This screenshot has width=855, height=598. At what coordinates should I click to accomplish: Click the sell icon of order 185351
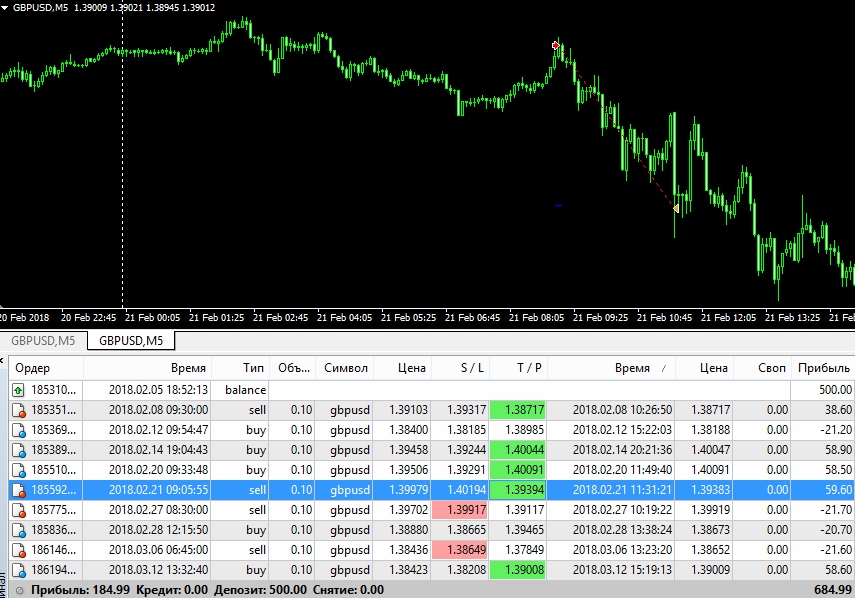pyautogui.click(x=19, y=410)
